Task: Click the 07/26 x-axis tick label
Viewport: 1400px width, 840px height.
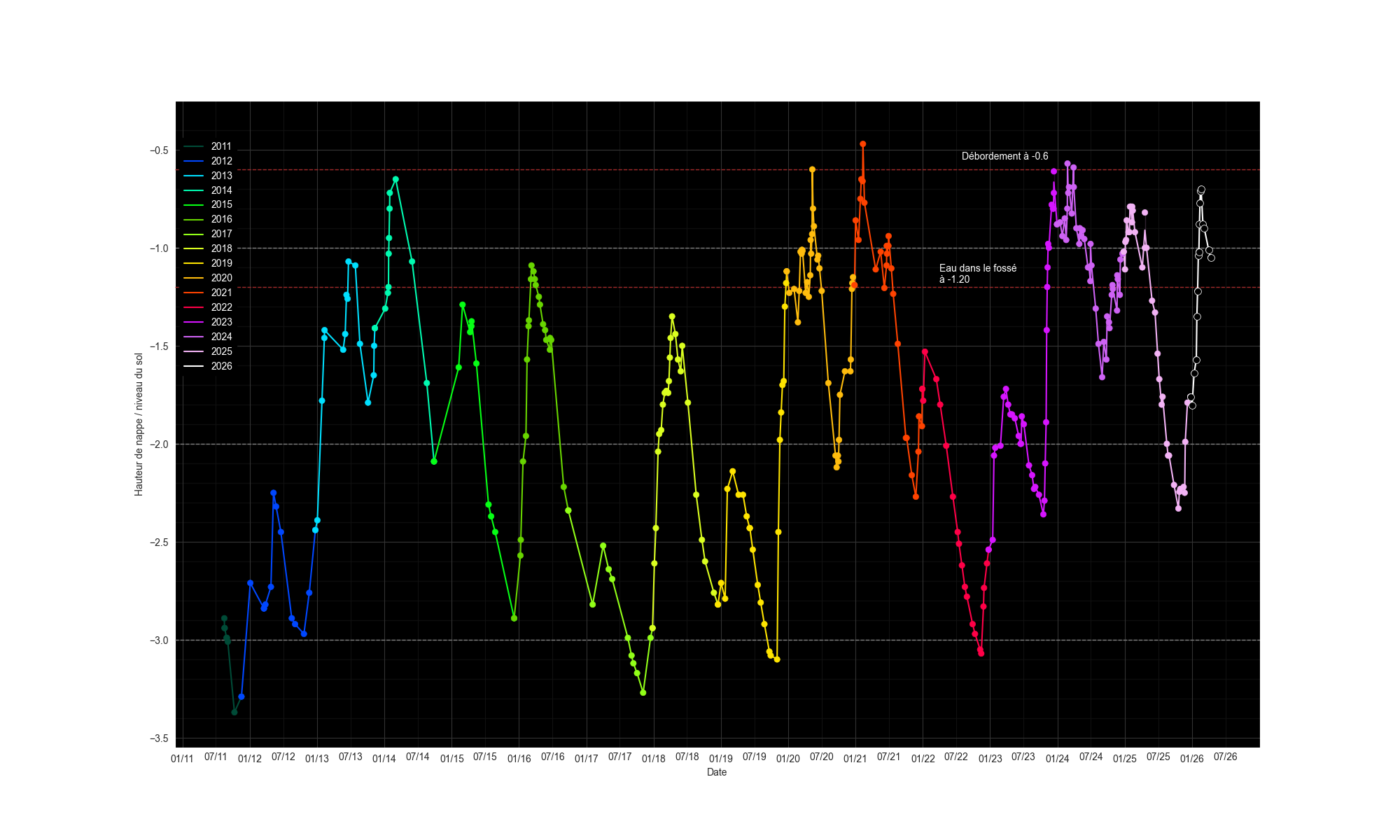Action: (1225, 757)
